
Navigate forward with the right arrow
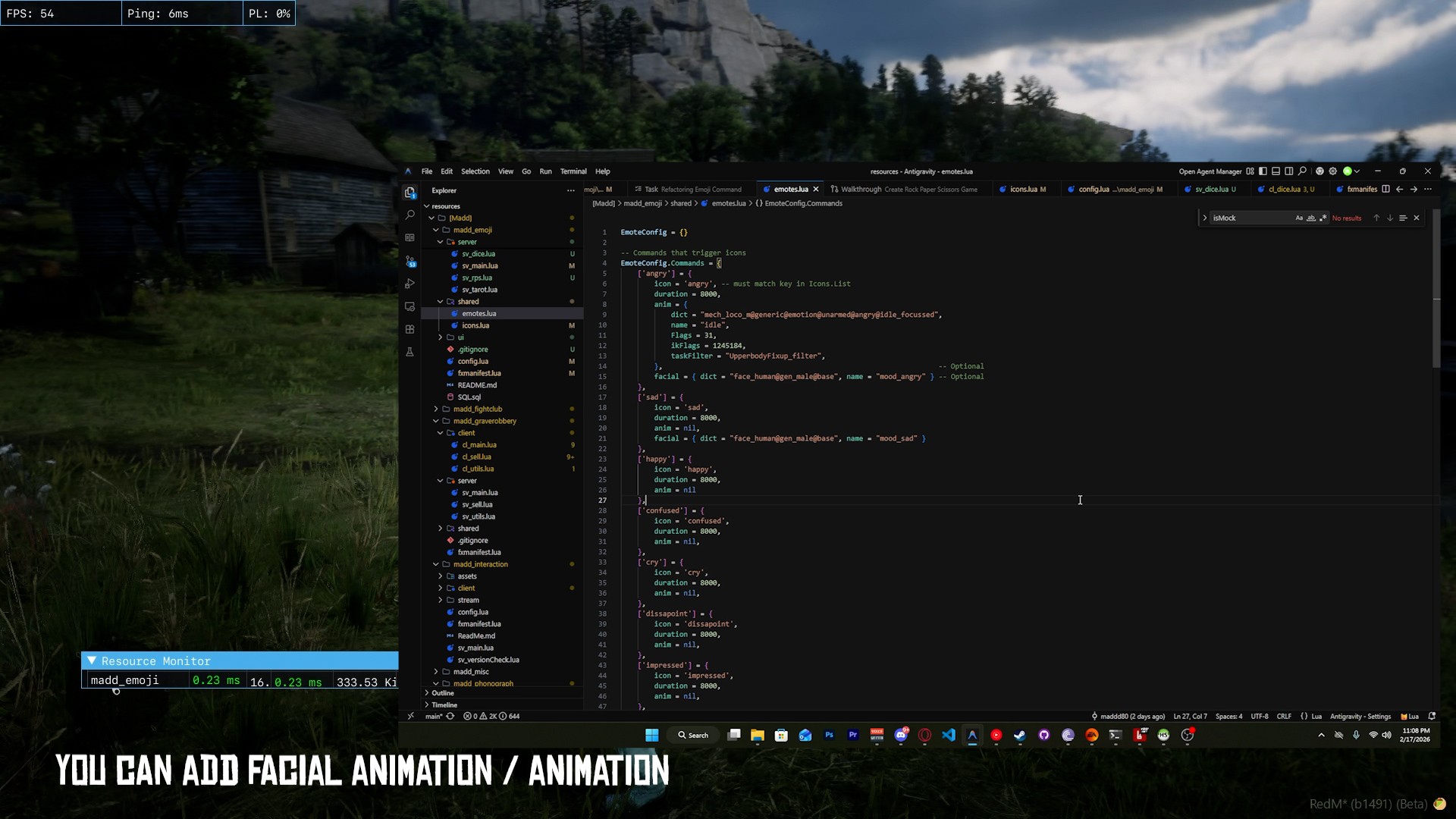click(1414, 190)
